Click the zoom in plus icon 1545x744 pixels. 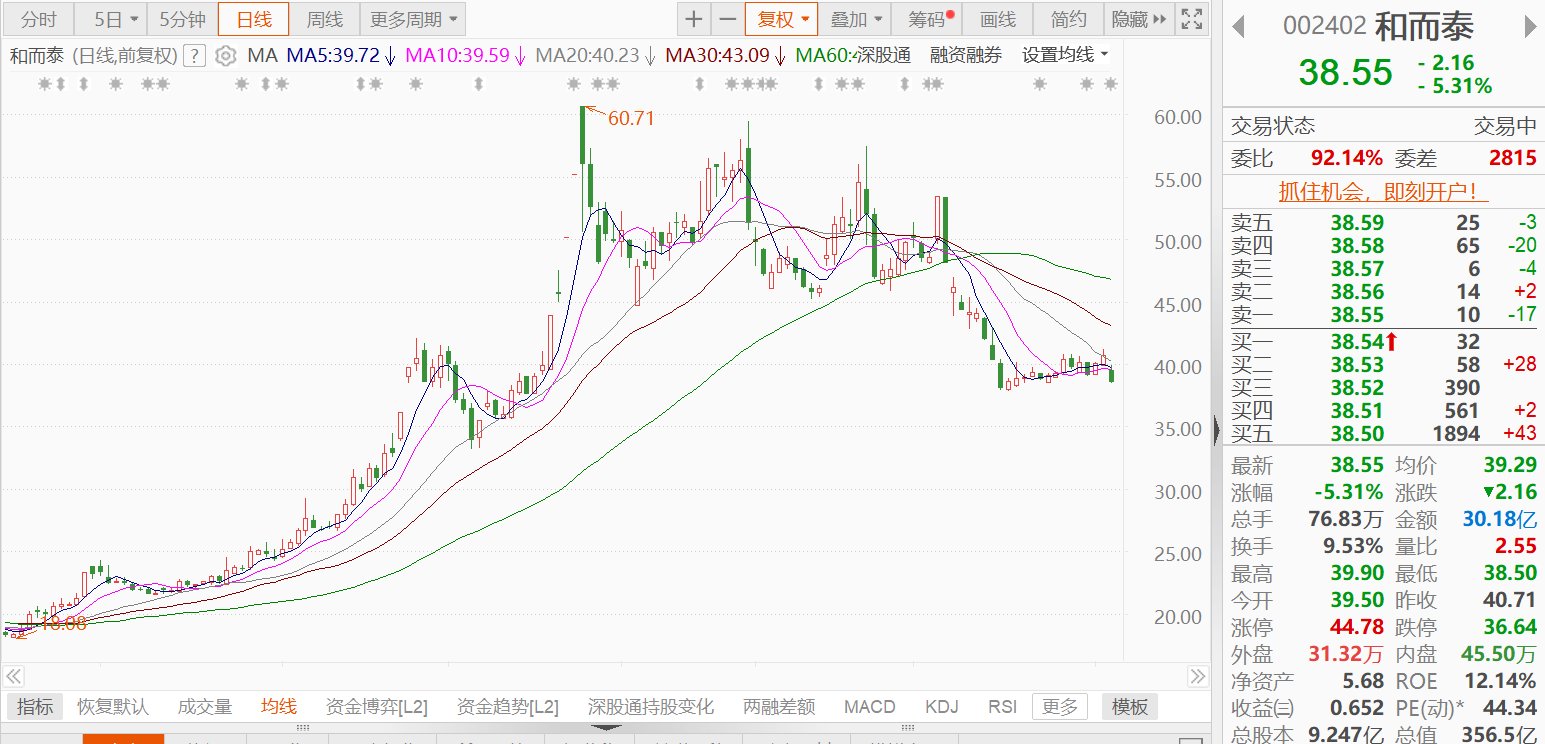click(694, 19)
